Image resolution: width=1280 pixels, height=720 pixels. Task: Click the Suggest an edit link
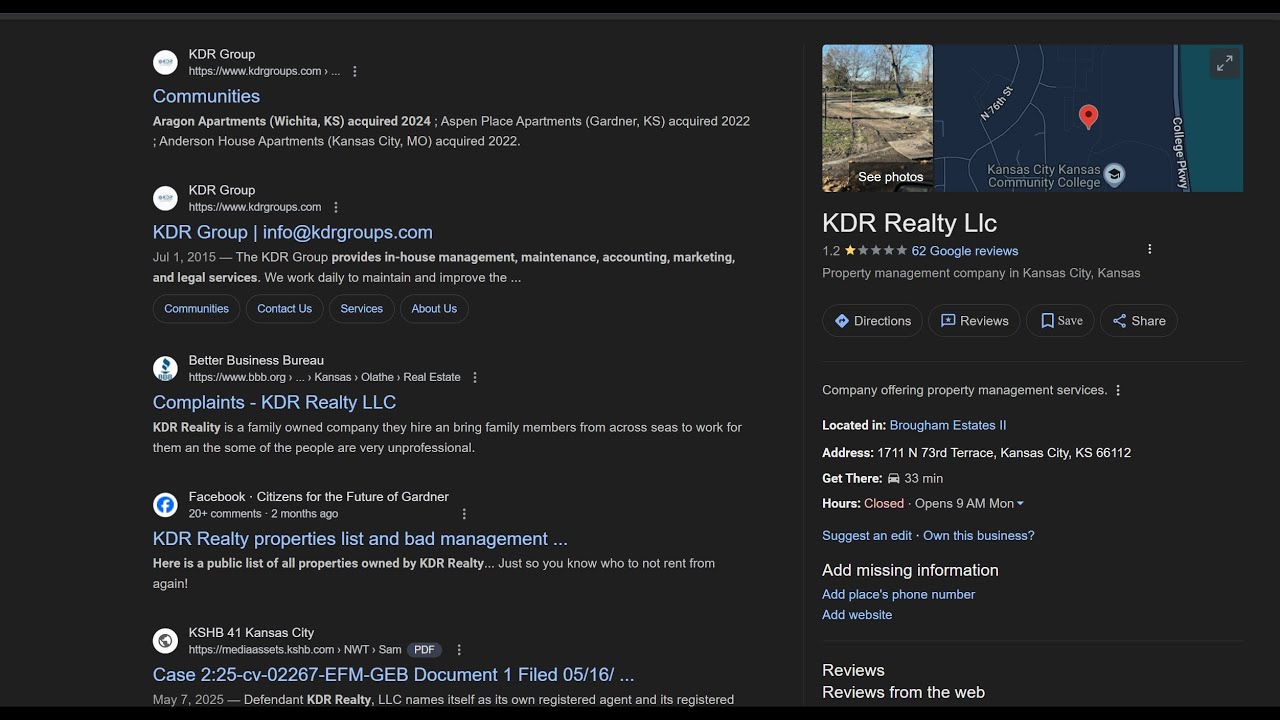pyautogui.click(x=867, y=536)
